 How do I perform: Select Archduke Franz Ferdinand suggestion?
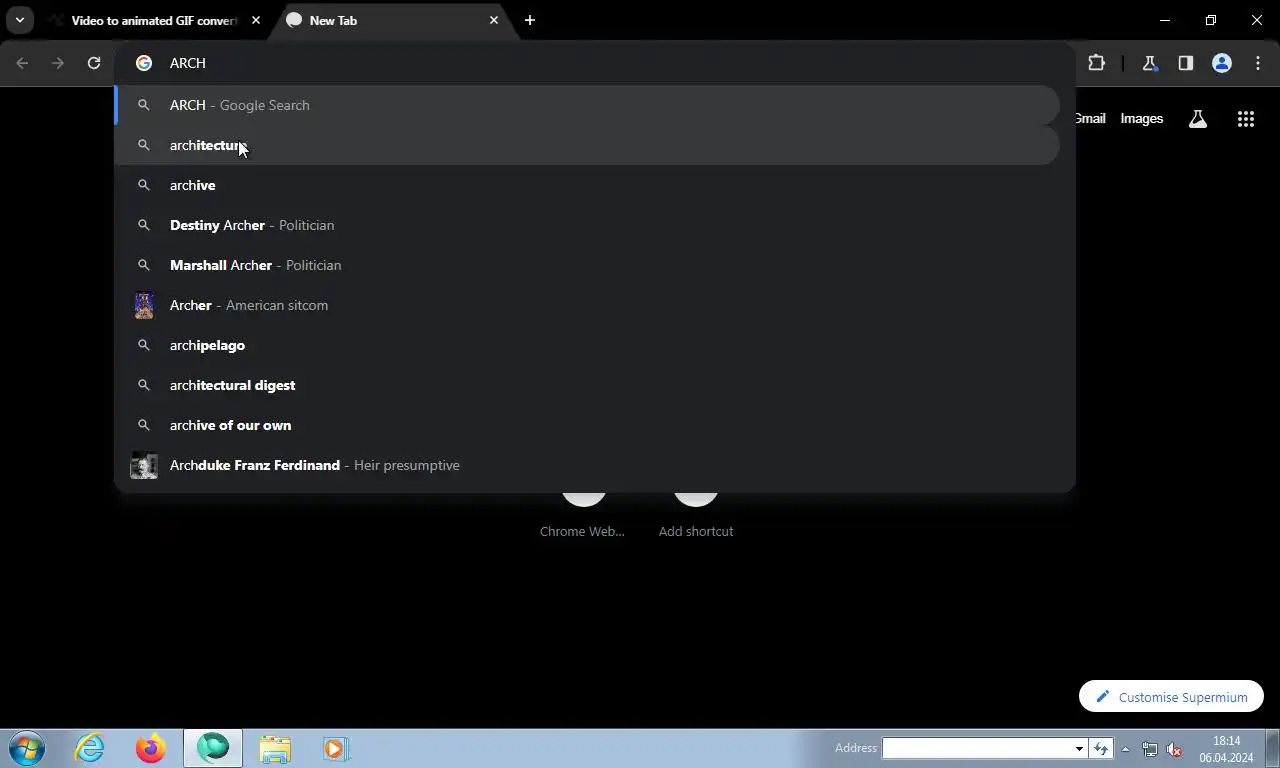[587, 465]
